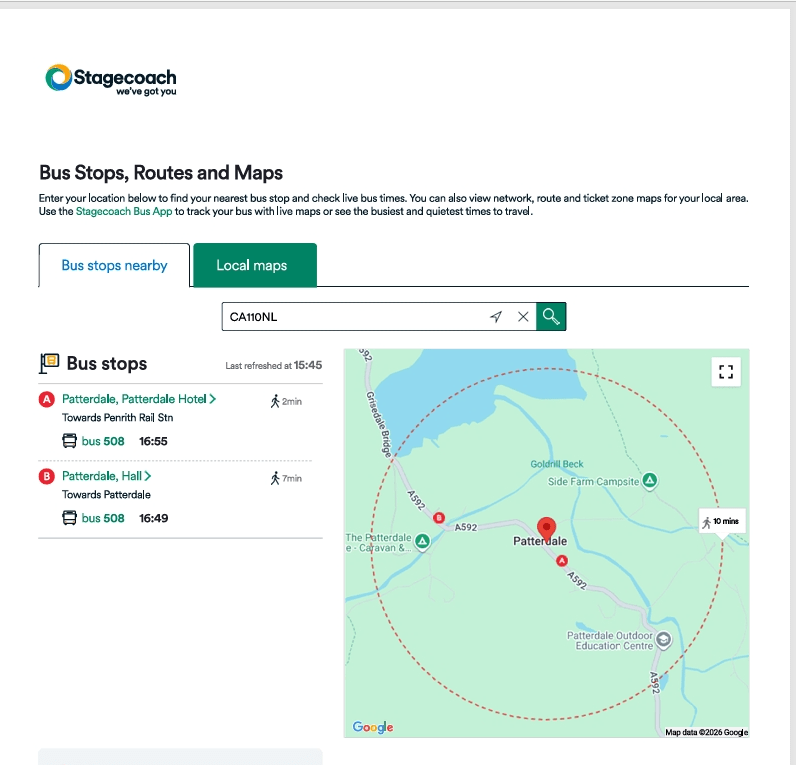
Task: Click the Patterdale Caravan campsite icon
Action: click(x=422, y=542)
